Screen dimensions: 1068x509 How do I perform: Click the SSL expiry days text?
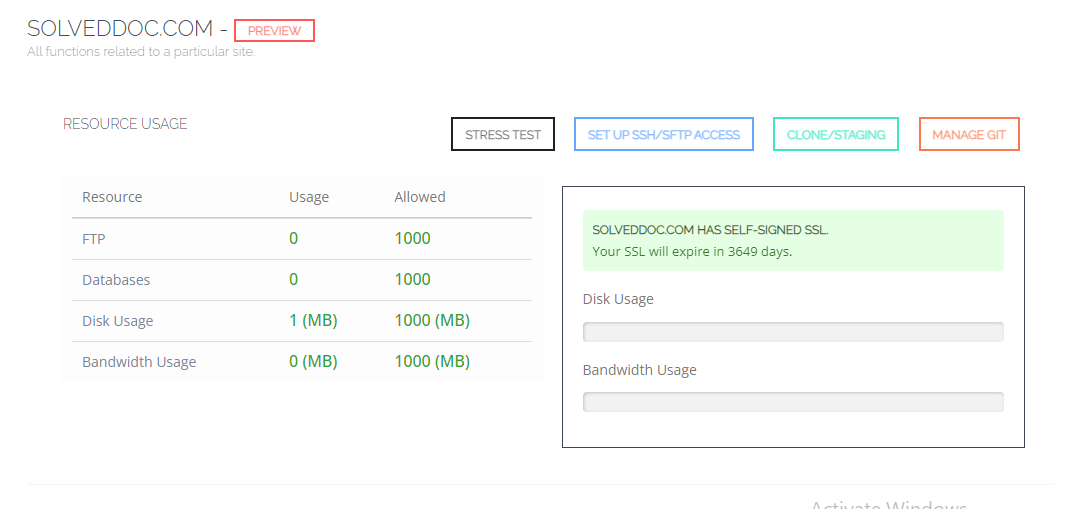(x=692, y=251)
